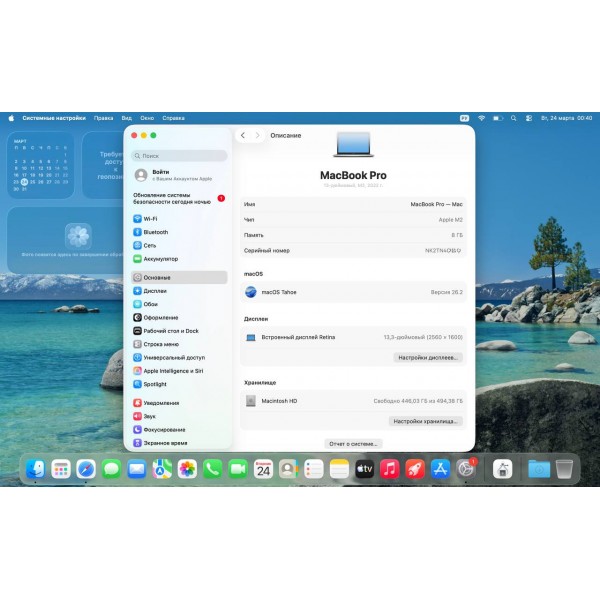Click the Настройки хранилища button
Image resolution: width=600 pixels, height=600 pixels.
coord(425,421)
